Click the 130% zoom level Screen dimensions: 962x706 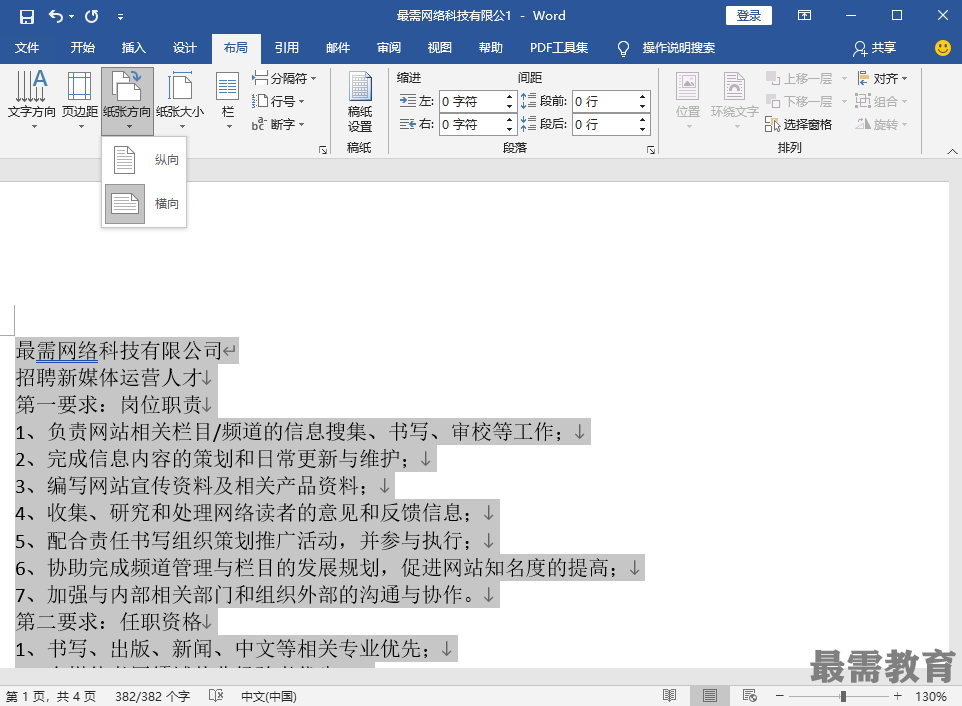pos(931,696)
